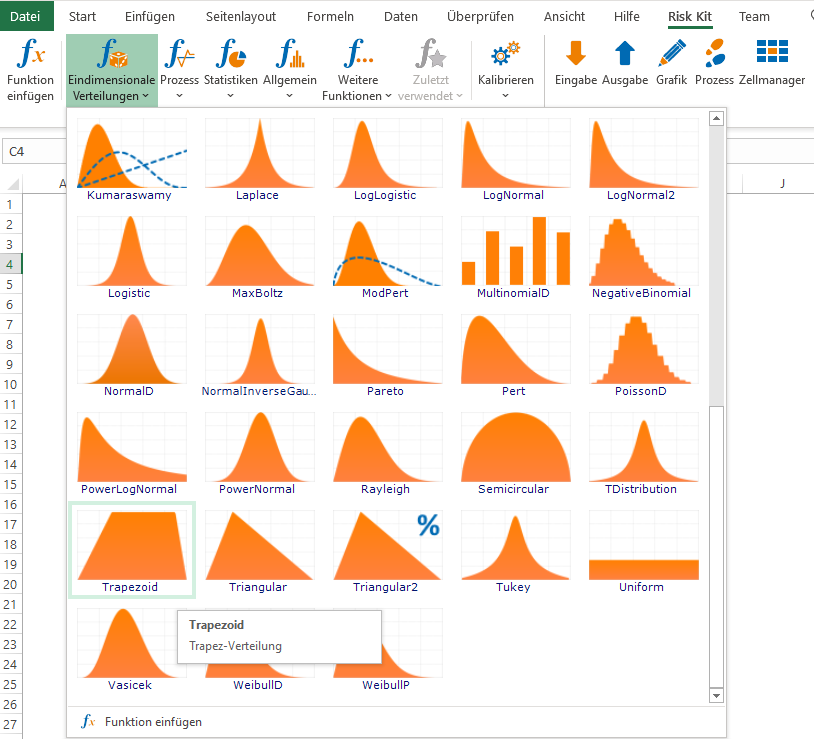Expand Weitere Funktionen menu
Image resolution: width=814 pixels, height=739 pixels.
(357, 70)
